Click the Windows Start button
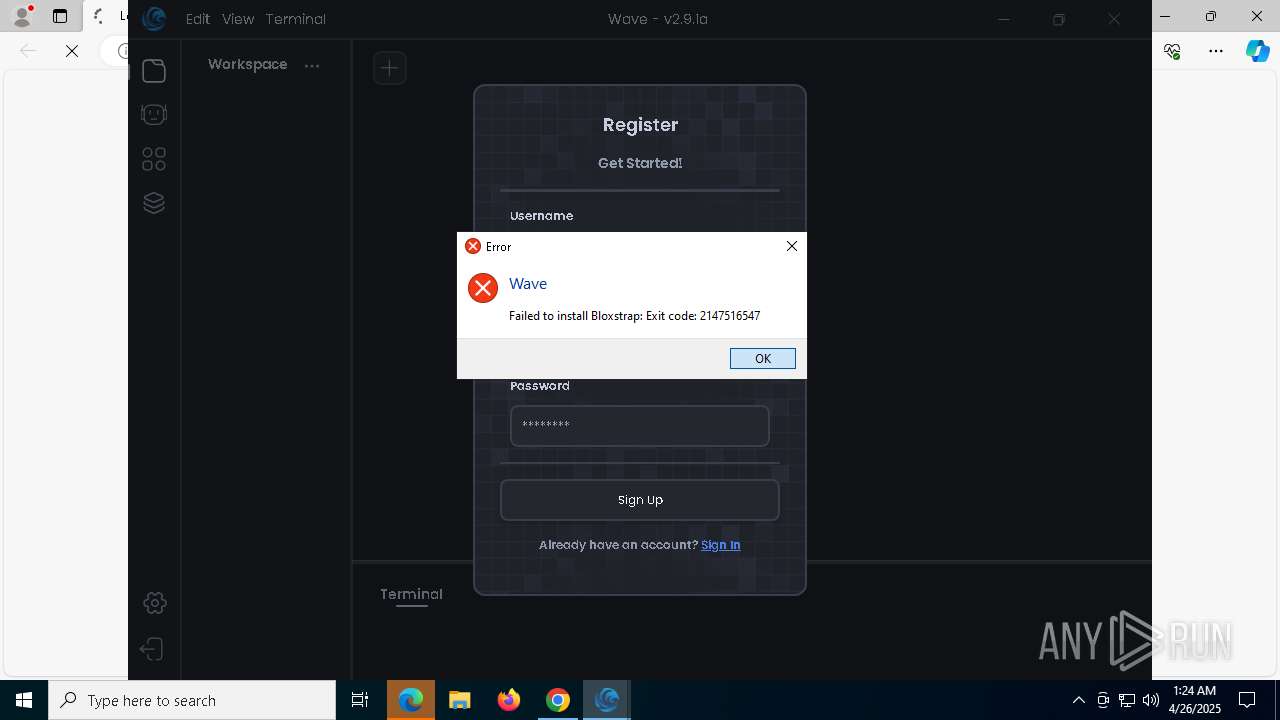 (x=24, y=700)
